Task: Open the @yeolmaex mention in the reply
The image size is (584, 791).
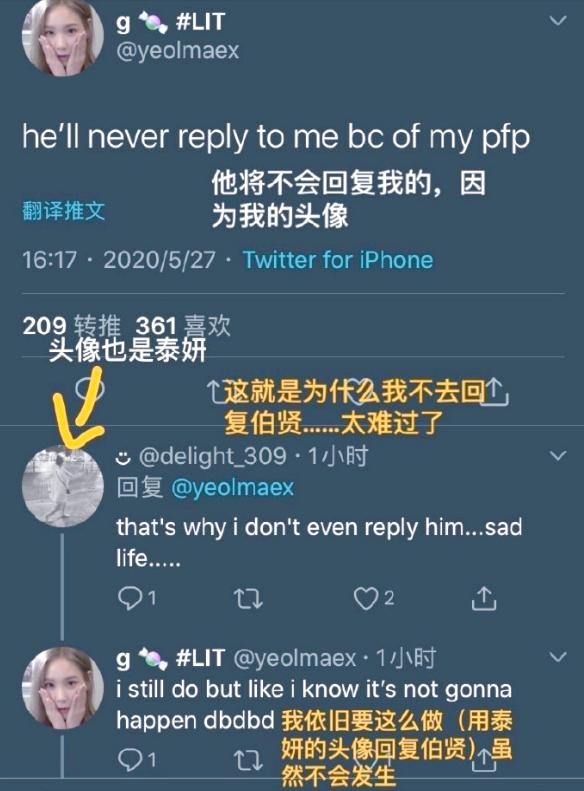Action: [232, 488]
